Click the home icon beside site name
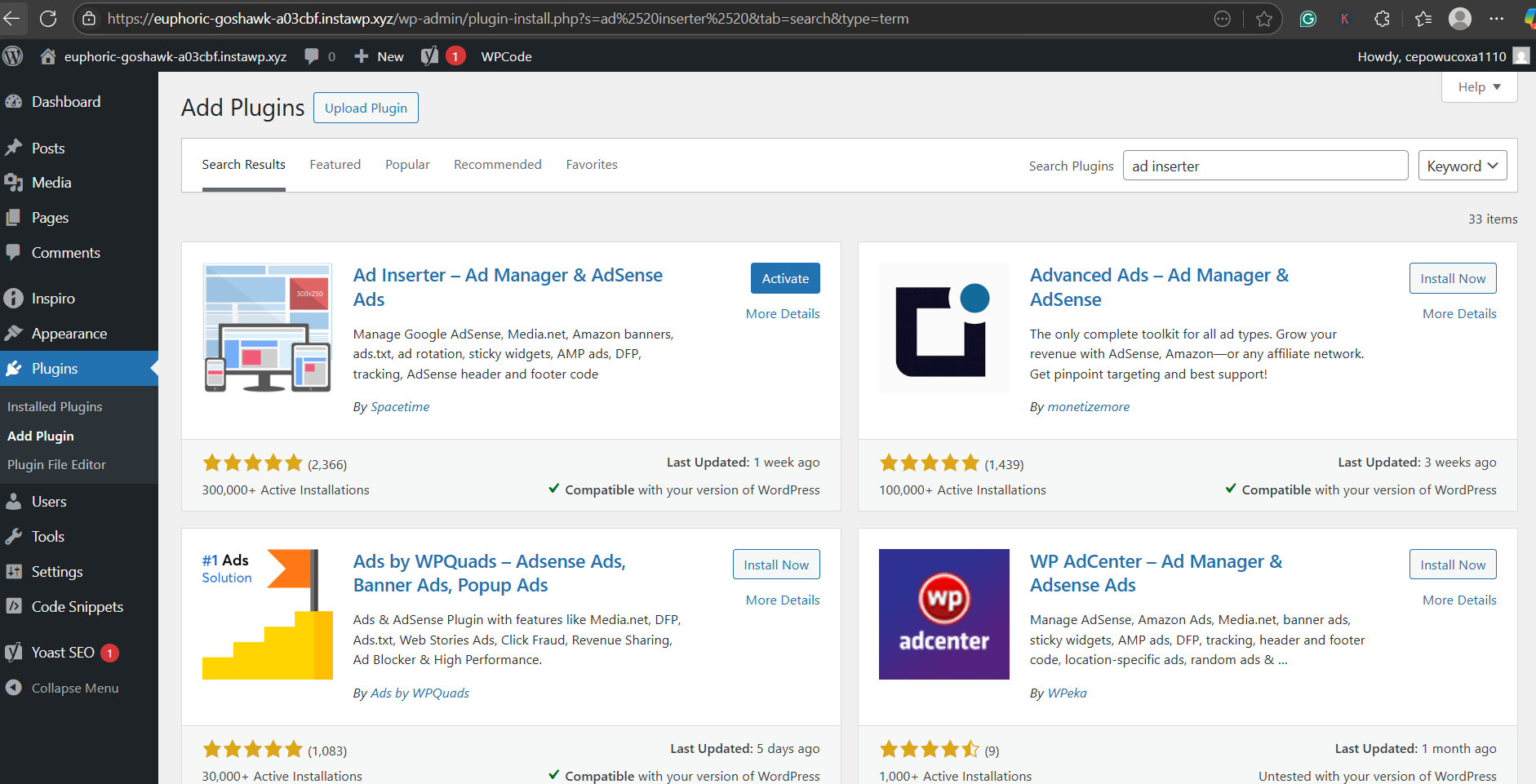The image size is (1536, 784). (48, 56)
